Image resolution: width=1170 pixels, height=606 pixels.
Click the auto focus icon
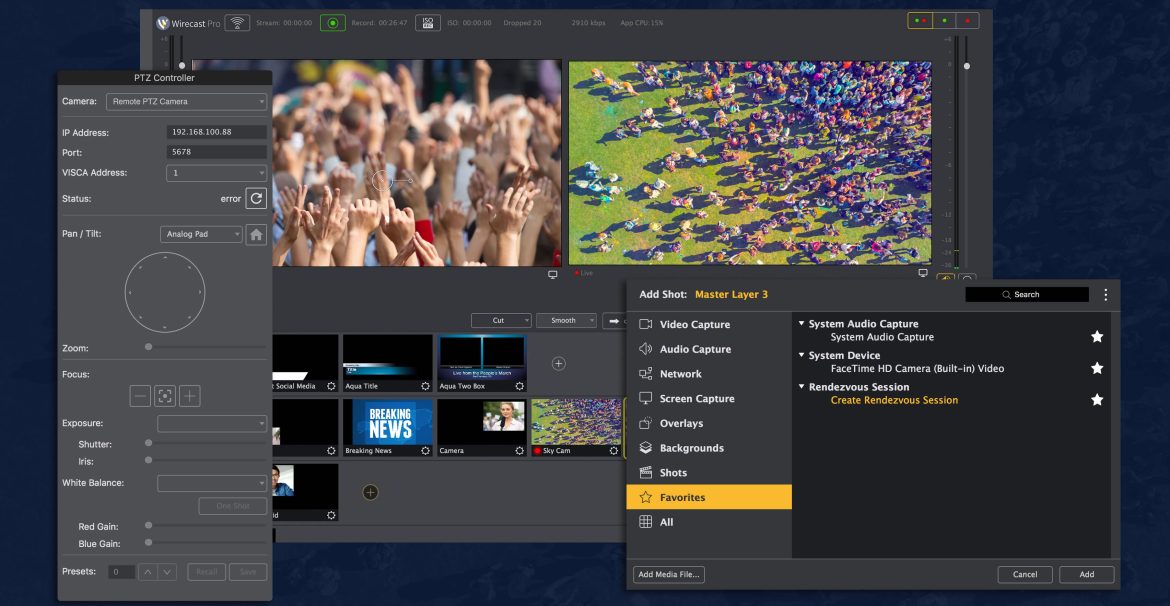pos(165,396)
